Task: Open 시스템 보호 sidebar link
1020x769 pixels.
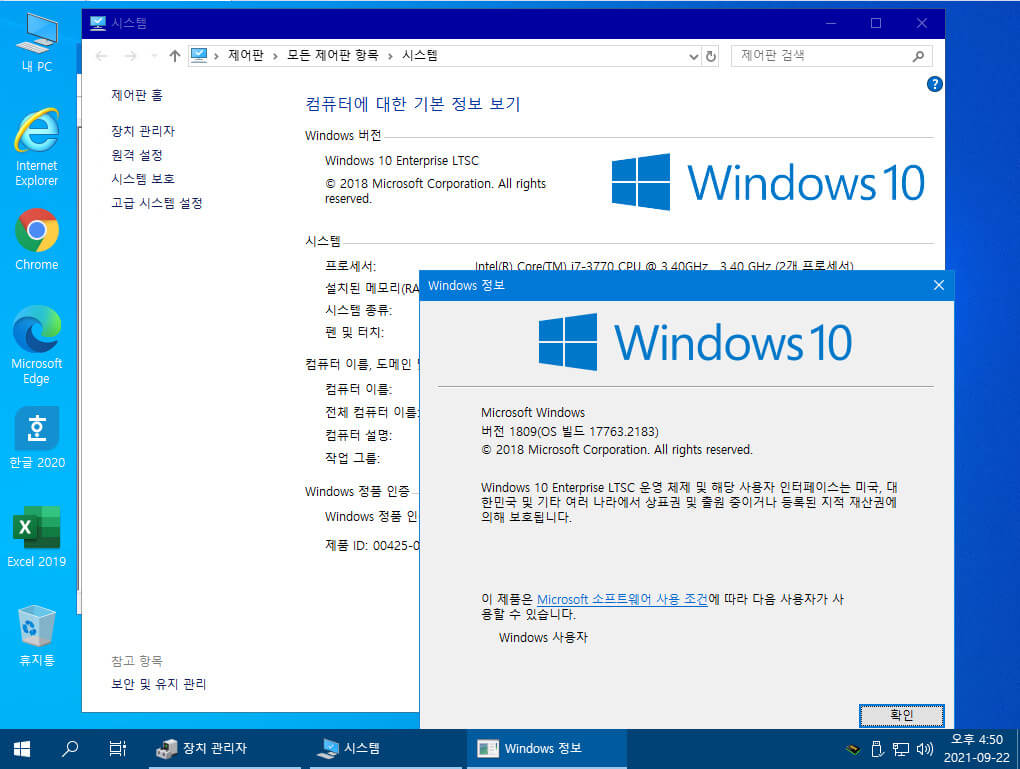Action: (143, 179)
